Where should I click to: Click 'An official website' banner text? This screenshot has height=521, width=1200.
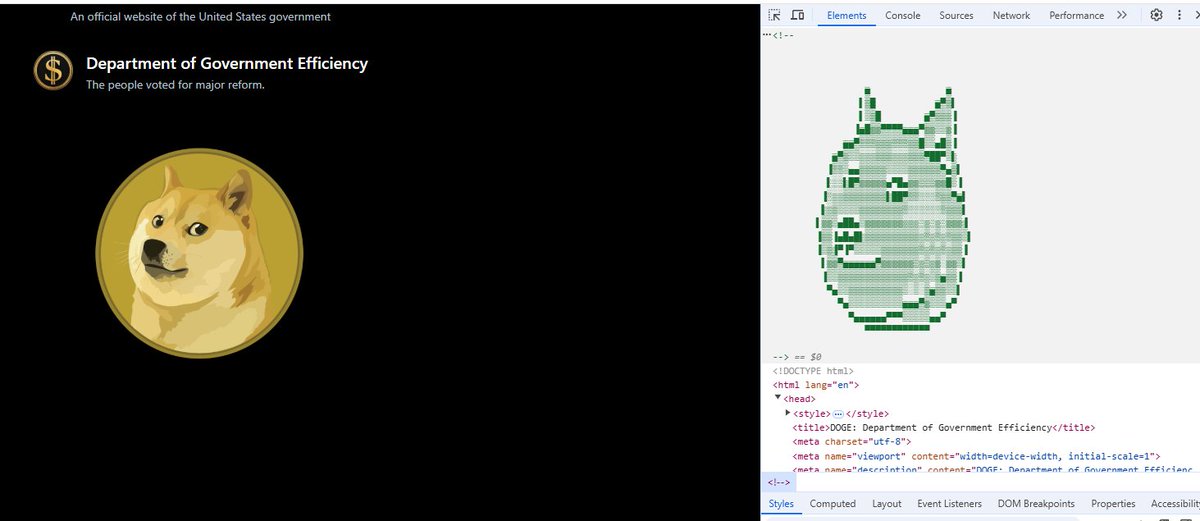201,17
